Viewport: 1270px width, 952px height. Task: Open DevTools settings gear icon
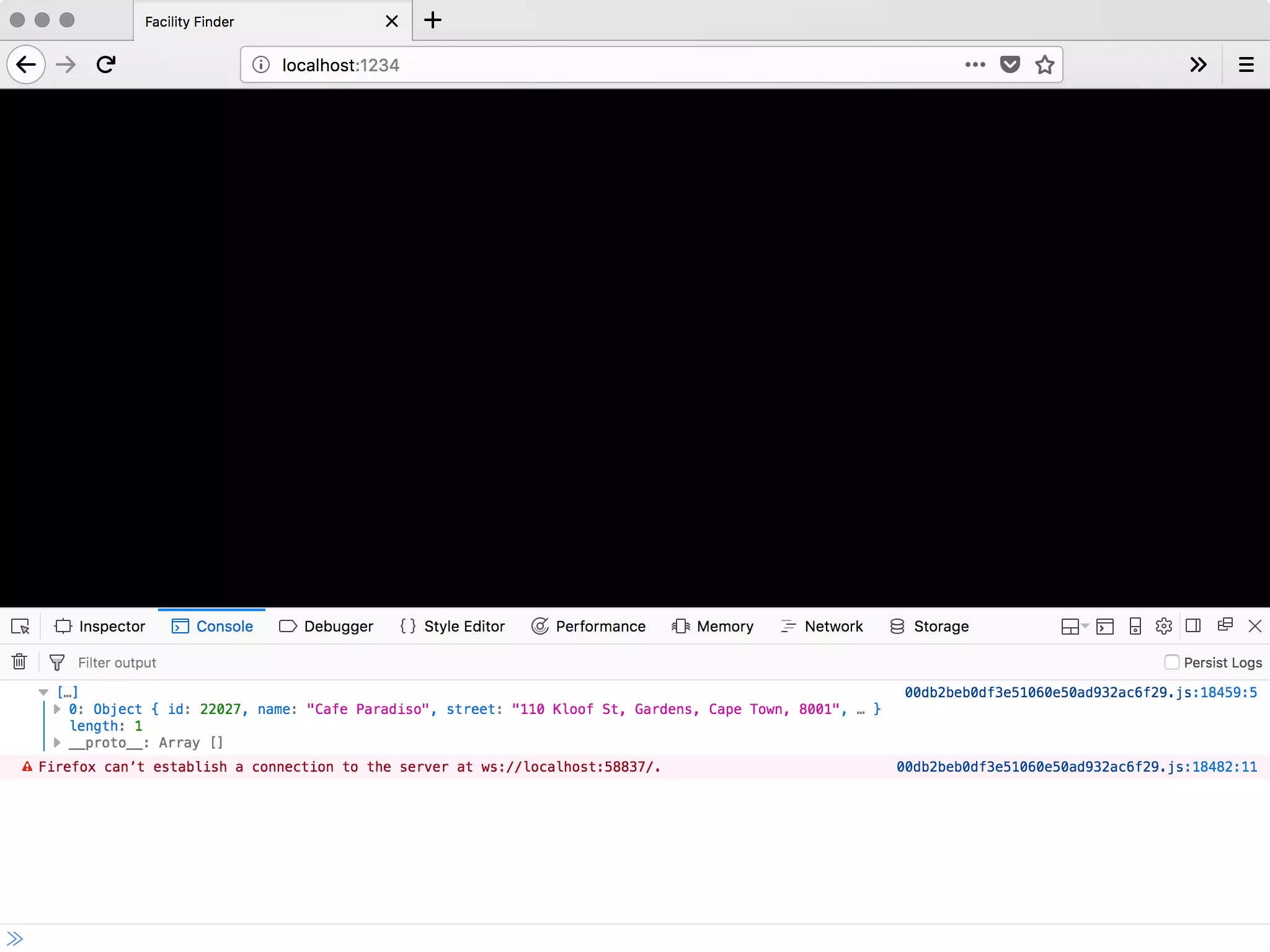point(1163,626)
